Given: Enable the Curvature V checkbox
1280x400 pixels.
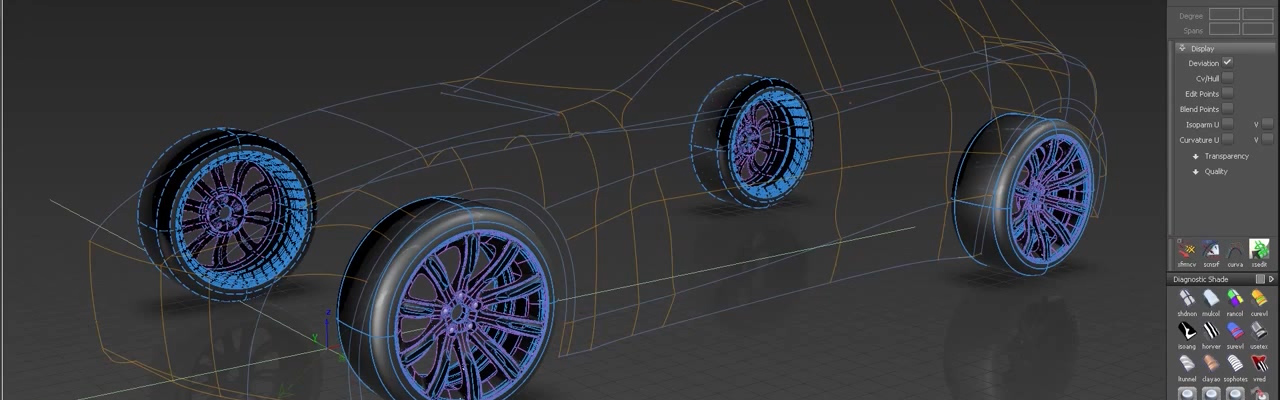Looking at the screenshot, I should coord(1267,139).
